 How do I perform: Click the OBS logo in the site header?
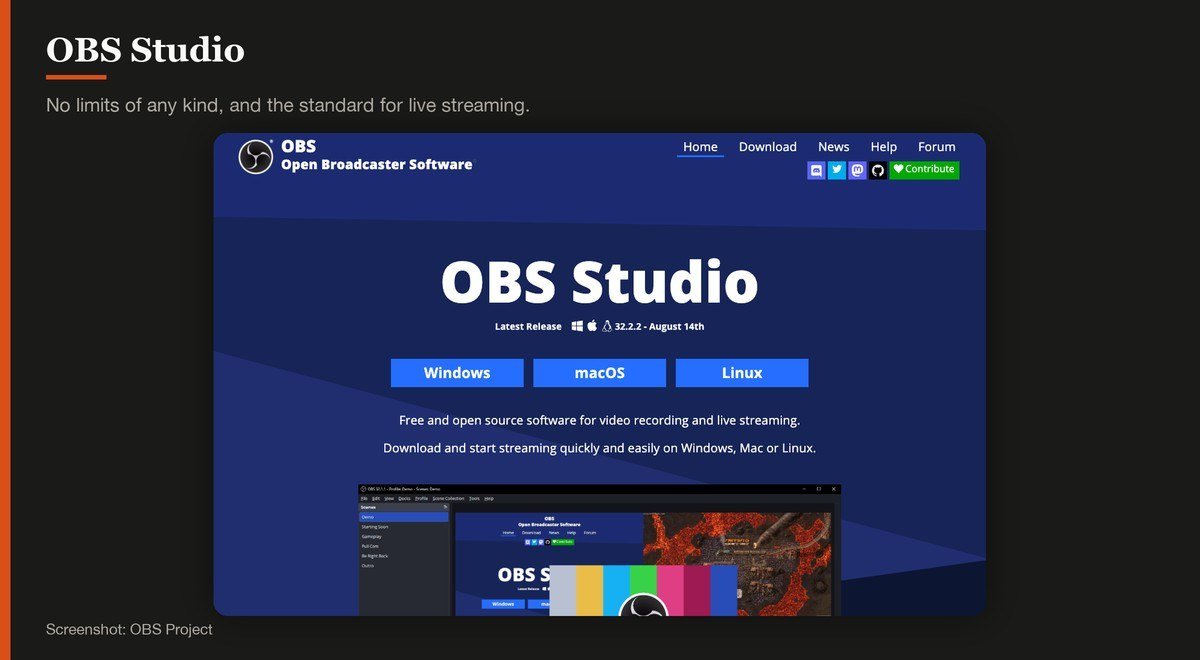pos(256,157)
